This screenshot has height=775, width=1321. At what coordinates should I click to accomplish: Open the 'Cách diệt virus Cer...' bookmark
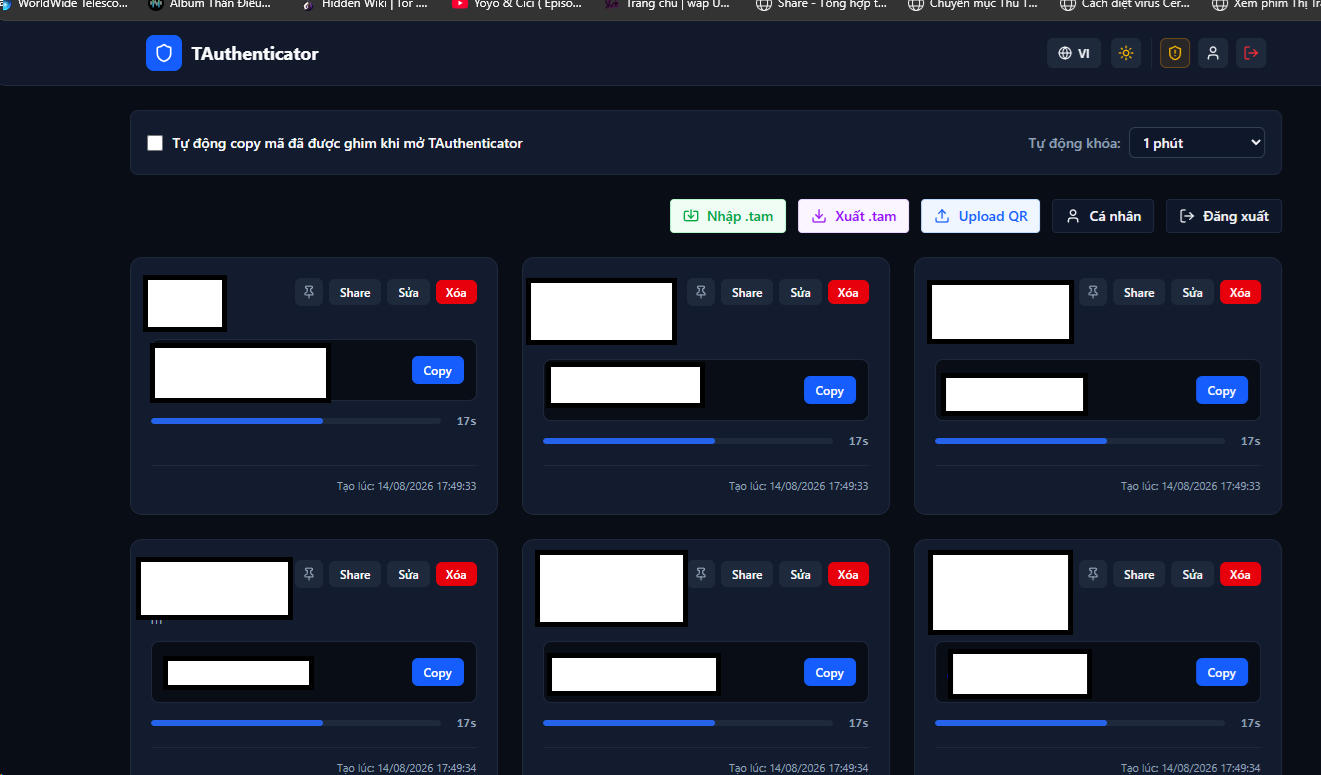(x=1126, y=4)
